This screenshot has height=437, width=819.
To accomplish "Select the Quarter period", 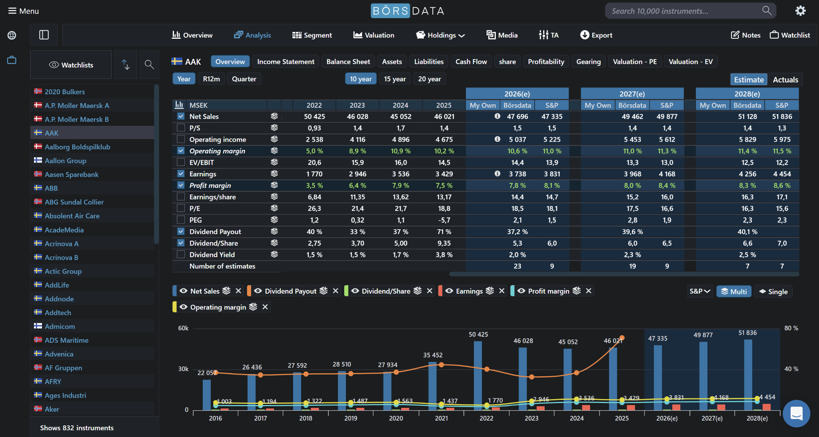I will coord(244,79).
